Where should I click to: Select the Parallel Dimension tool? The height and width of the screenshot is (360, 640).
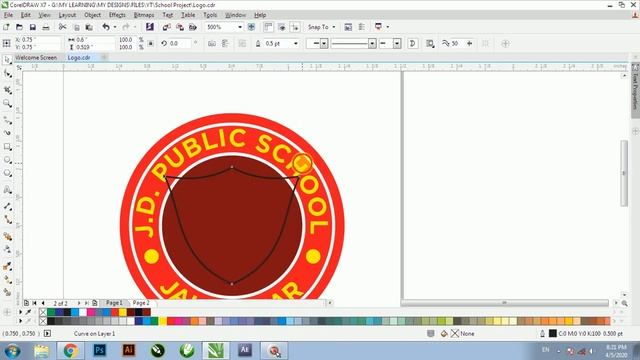[7, 206]
